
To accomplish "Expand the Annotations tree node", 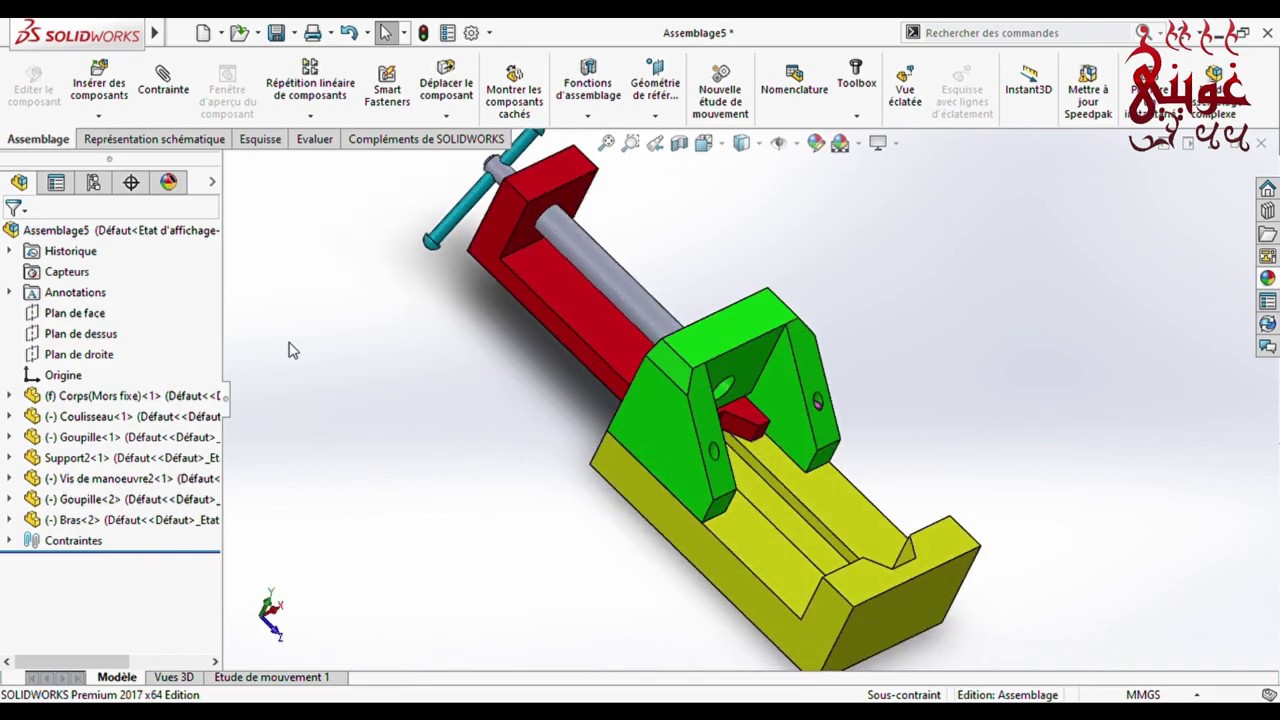I will pos(9,292).
